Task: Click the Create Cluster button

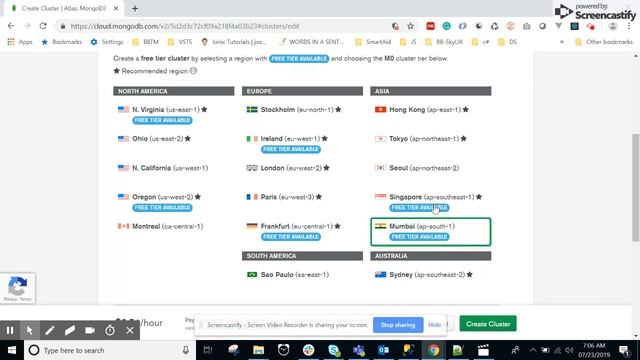Action: point(488,324)
